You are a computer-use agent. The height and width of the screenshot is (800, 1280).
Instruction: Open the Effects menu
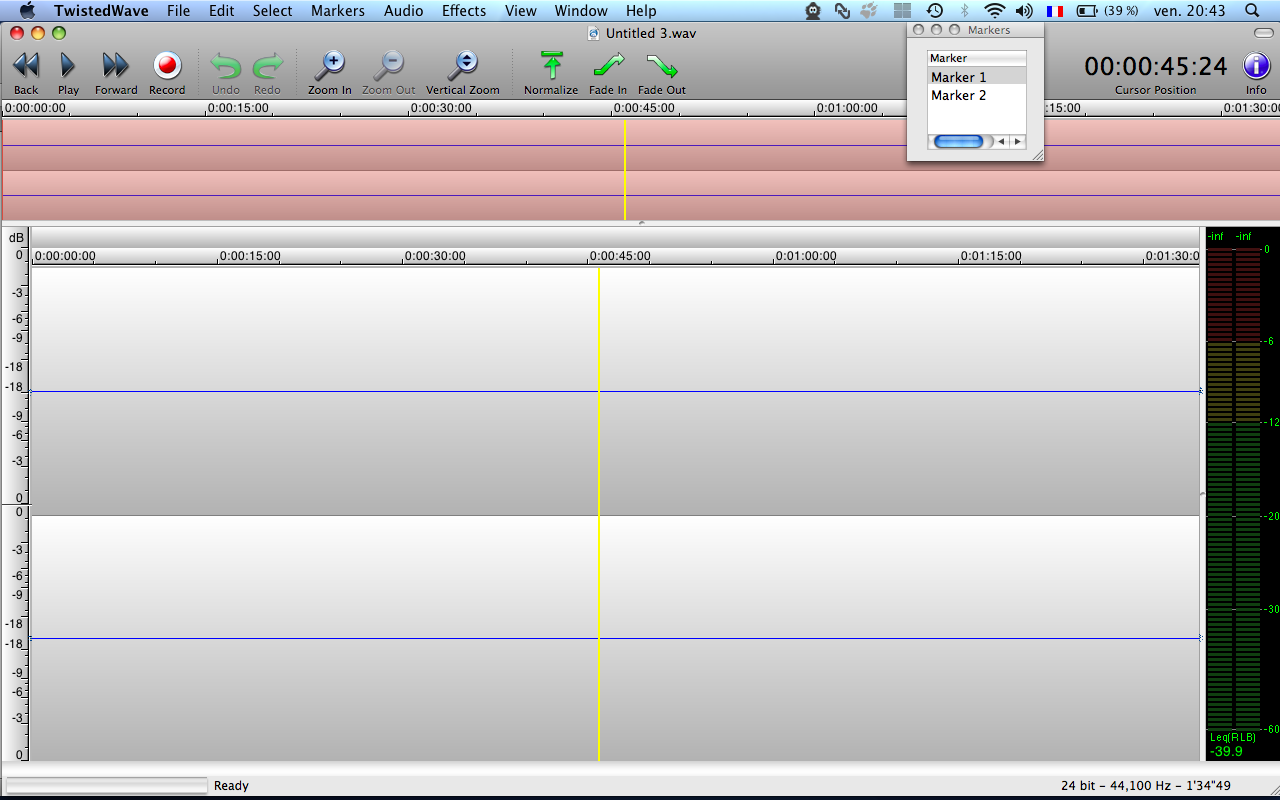pyautogui.click(x=464, y=11)
